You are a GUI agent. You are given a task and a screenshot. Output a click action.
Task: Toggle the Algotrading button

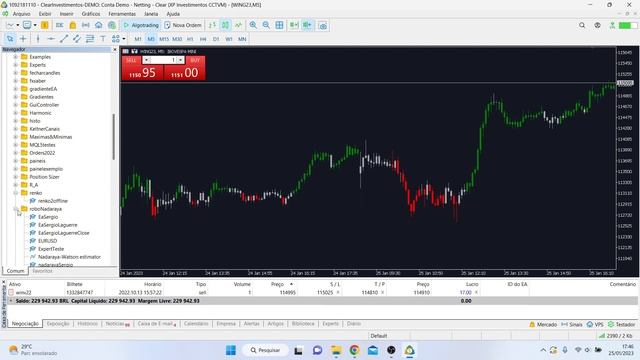coord(141,25)
